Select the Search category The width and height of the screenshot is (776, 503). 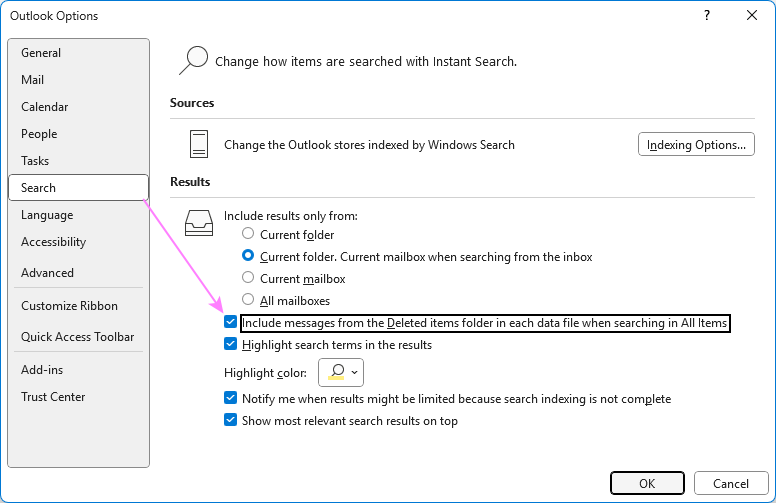[78, 188]
